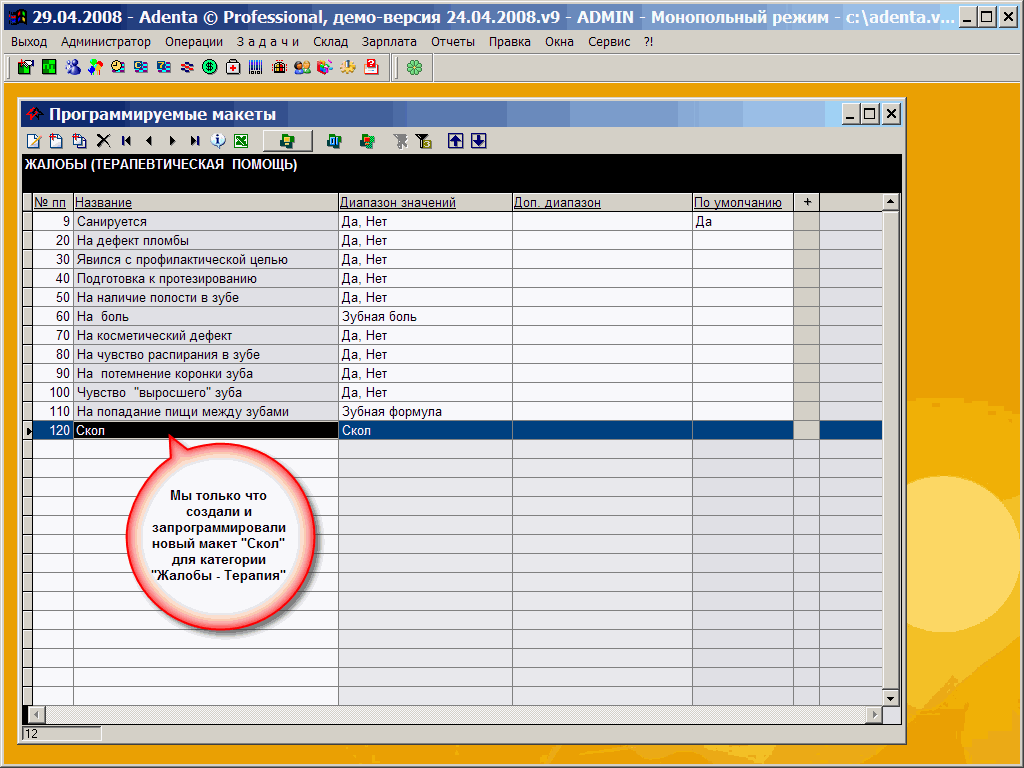Click the plus column header button
Image resolution: width=1024 pixels, height=768 pixels.
pyautogui.click(x=807, y=202)
